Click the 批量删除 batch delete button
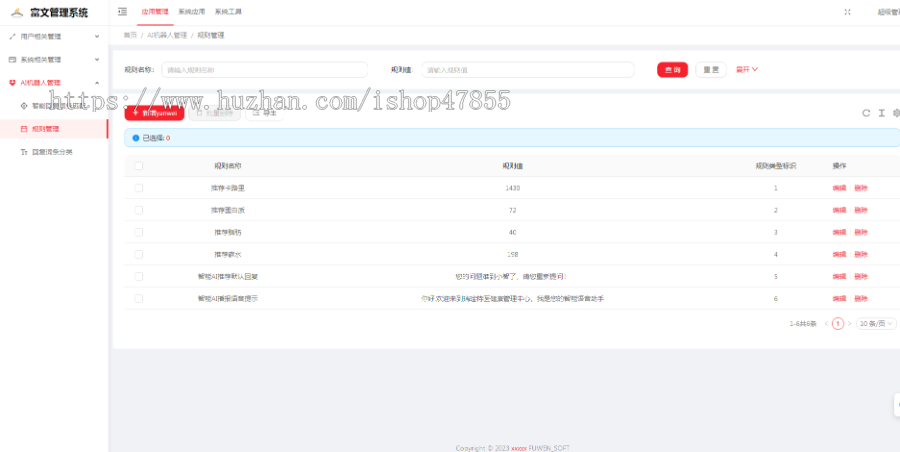The height and width of the screenshot is (452, 900). tap(215, 113)
